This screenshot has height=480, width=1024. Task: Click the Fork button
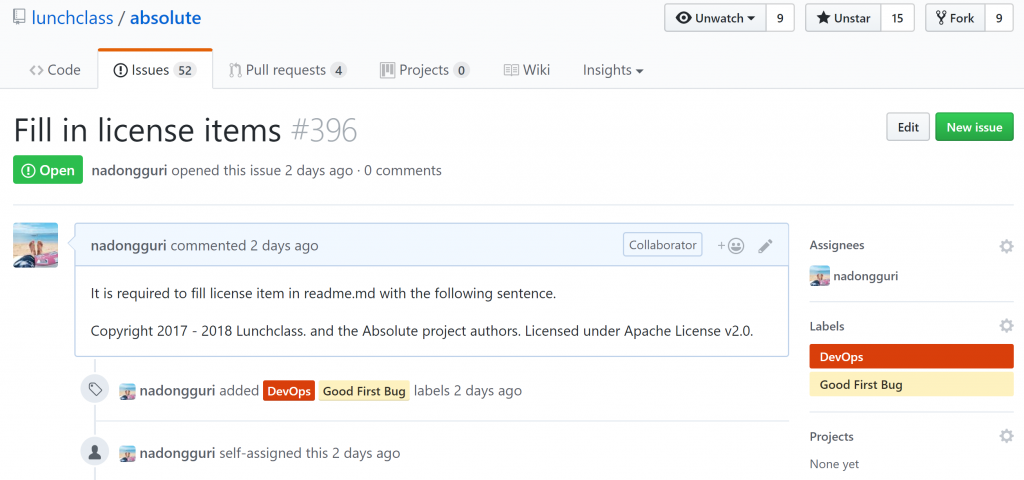point(955,18)
